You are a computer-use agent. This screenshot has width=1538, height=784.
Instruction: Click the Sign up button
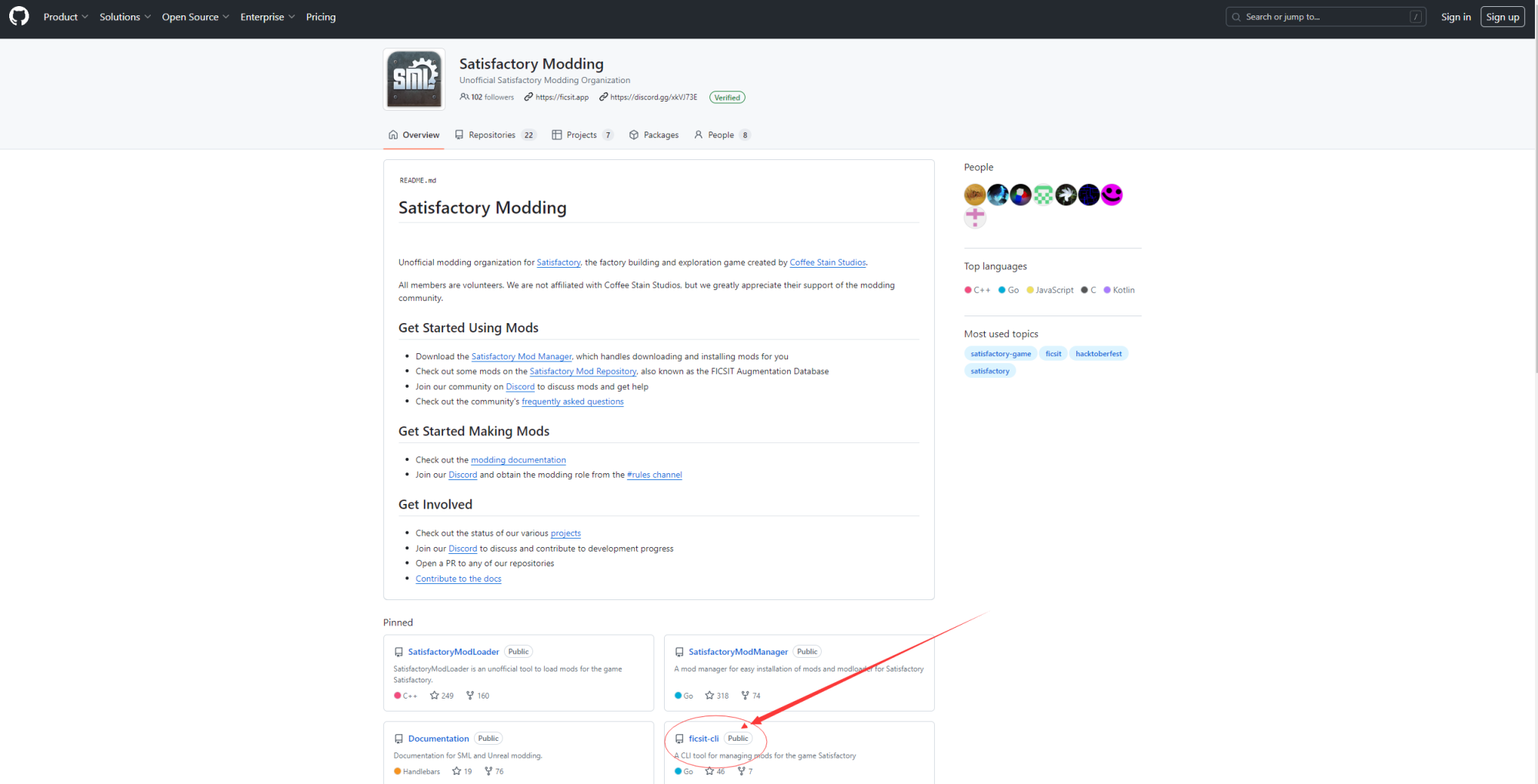point(1503,17)
